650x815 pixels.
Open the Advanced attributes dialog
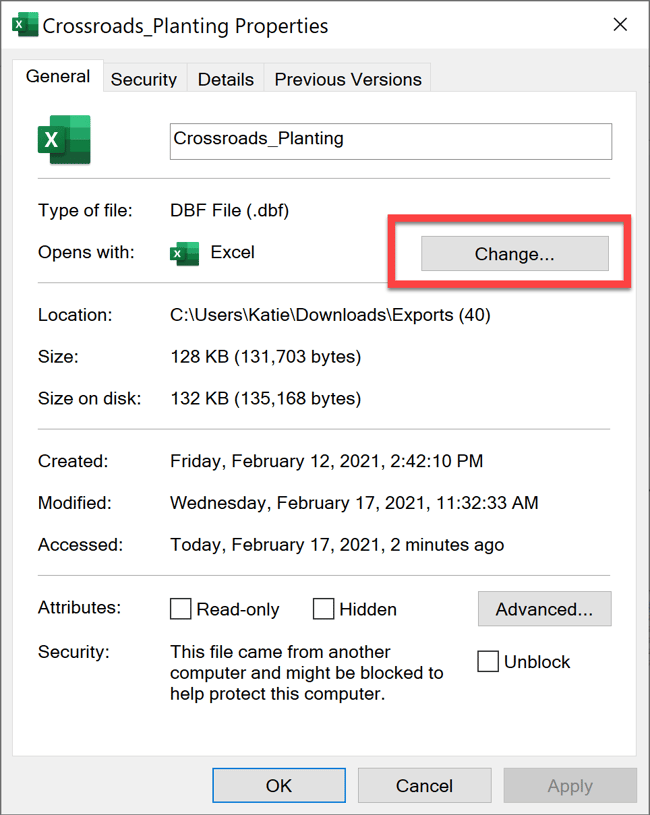[544, 608]
